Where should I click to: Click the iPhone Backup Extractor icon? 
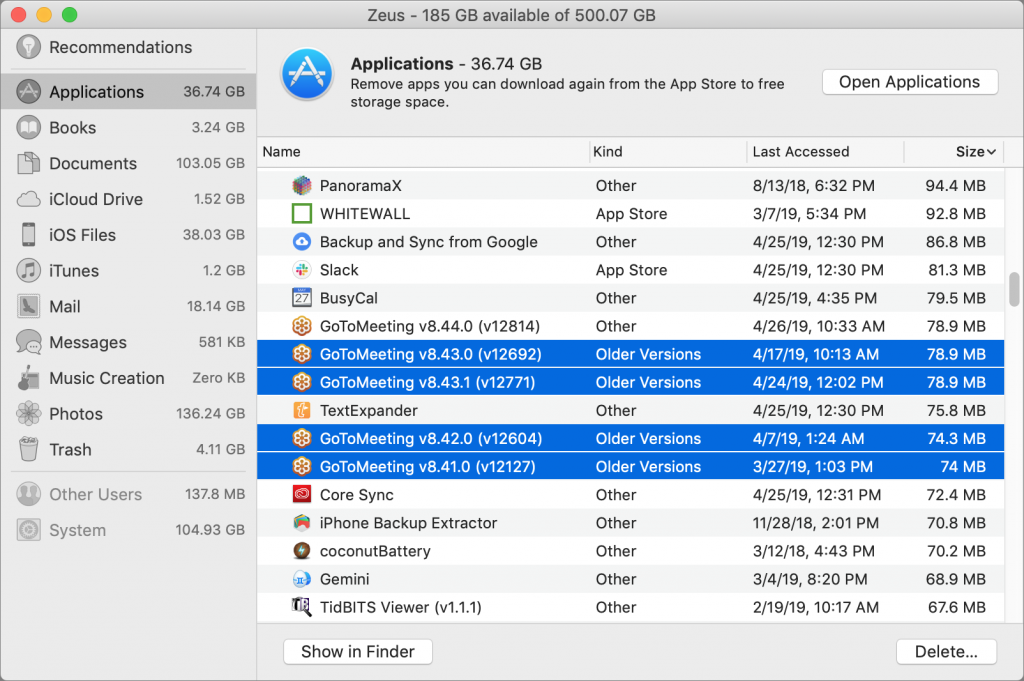301,522
